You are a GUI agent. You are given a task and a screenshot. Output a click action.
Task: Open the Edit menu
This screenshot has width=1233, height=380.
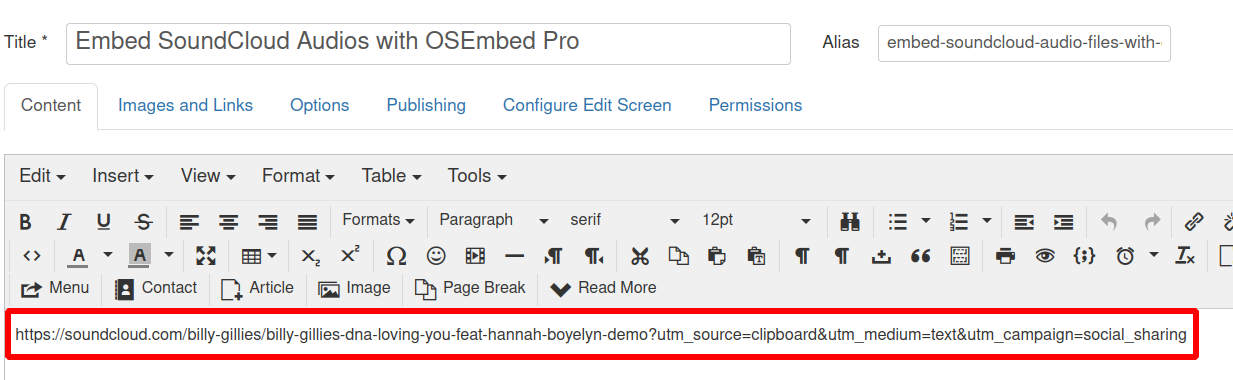[43, 176]
